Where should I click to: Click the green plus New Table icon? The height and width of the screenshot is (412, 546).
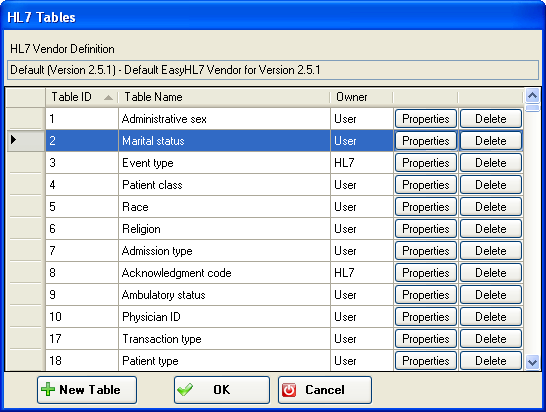click(x=48, y=389)
